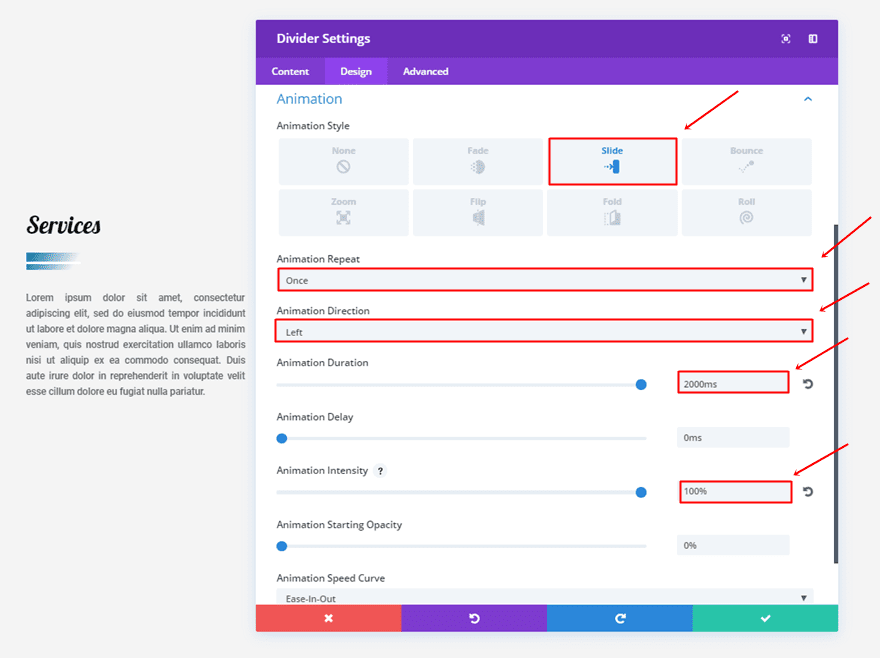
Task: Select the Flip animation style
Action: point(477,212)
